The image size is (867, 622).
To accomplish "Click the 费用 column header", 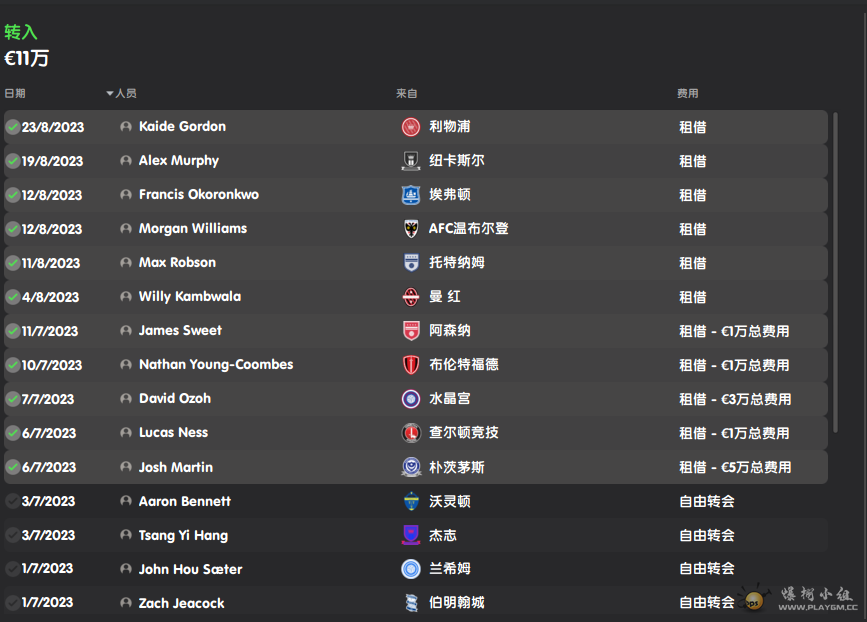I will (687, 94).
